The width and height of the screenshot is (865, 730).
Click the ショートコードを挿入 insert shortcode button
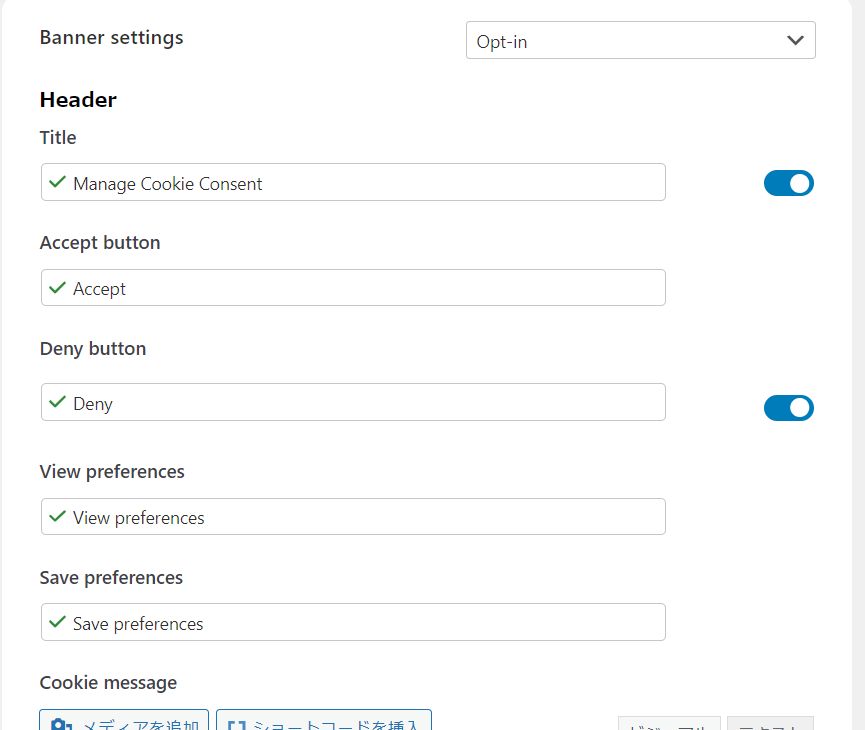point(323,722)
